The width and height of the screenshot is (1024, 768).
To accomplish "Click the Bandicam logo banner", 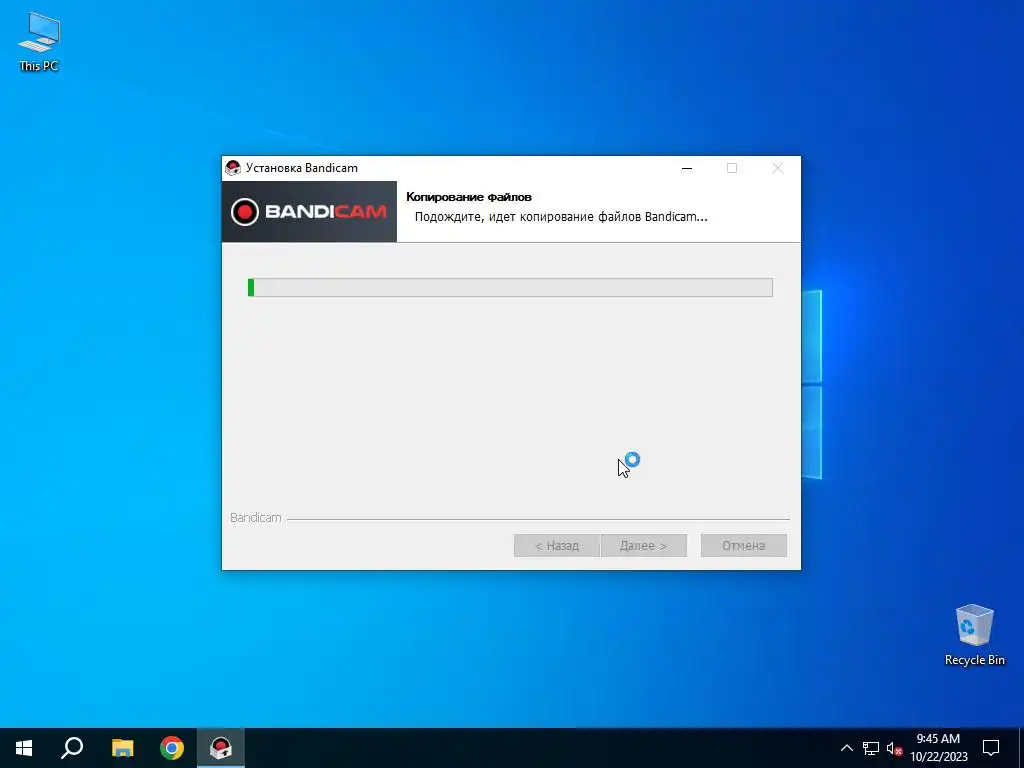I will (309, 212).
